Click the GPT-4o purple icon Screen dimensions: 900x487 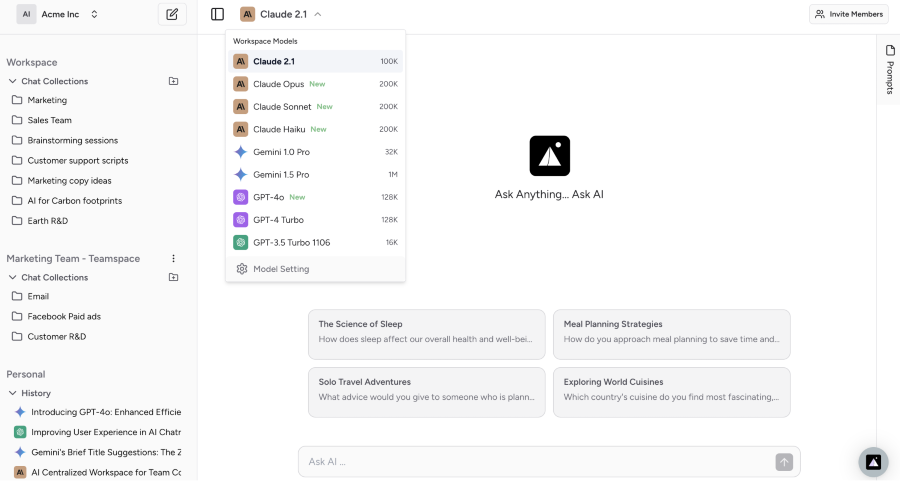(240, 197)
